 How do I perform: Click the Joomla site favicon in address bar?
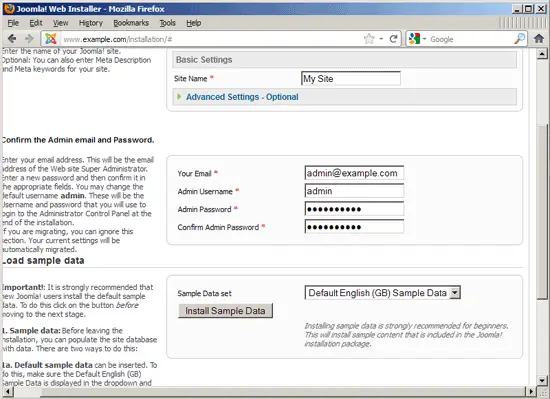[x=51, y=39]
